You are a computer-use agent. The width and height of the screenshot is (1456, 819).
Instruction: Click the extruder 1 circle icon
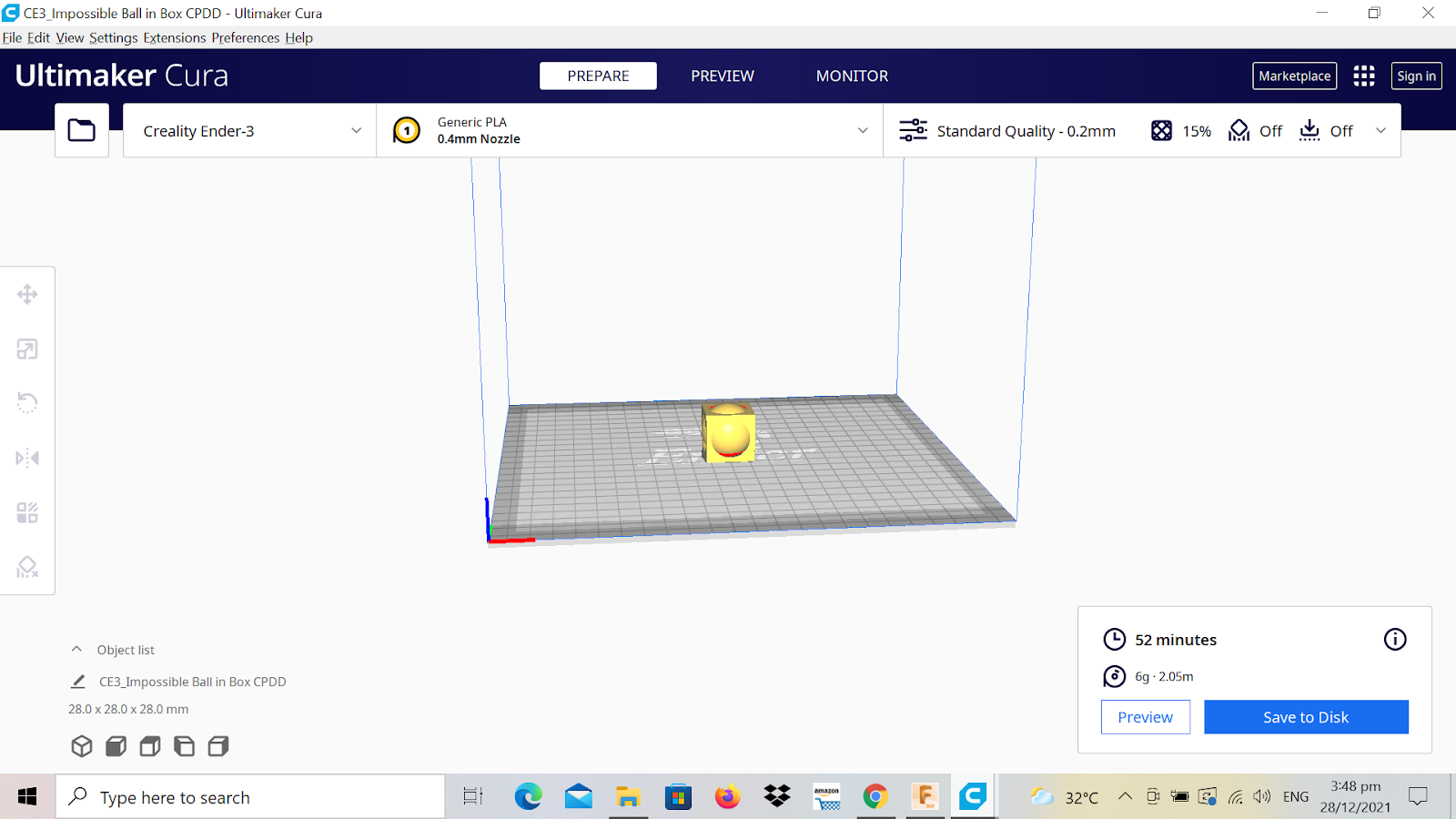[407, 130]
